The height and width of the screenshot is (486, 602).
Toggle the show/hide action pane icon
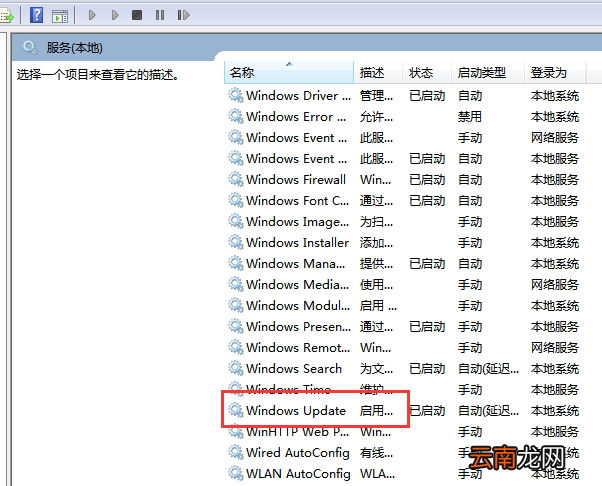60,16
